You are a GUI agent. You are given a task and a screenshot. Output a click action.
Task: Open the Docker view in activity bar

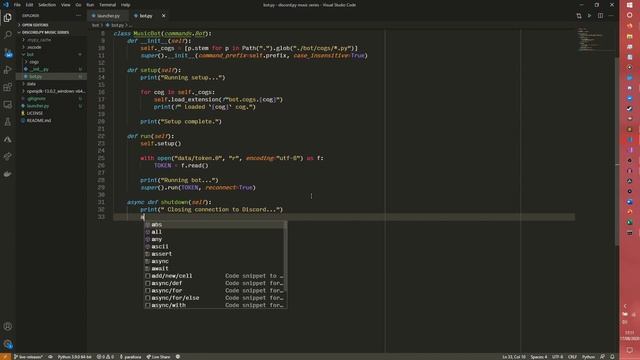pos(7,174)
